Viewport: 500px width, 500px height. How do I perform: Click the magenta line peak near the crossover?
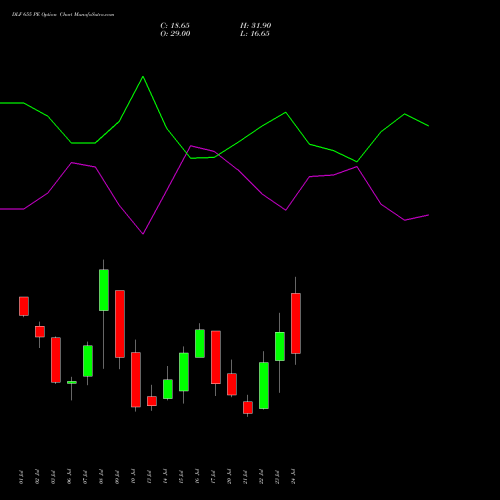tap(191, 146)
